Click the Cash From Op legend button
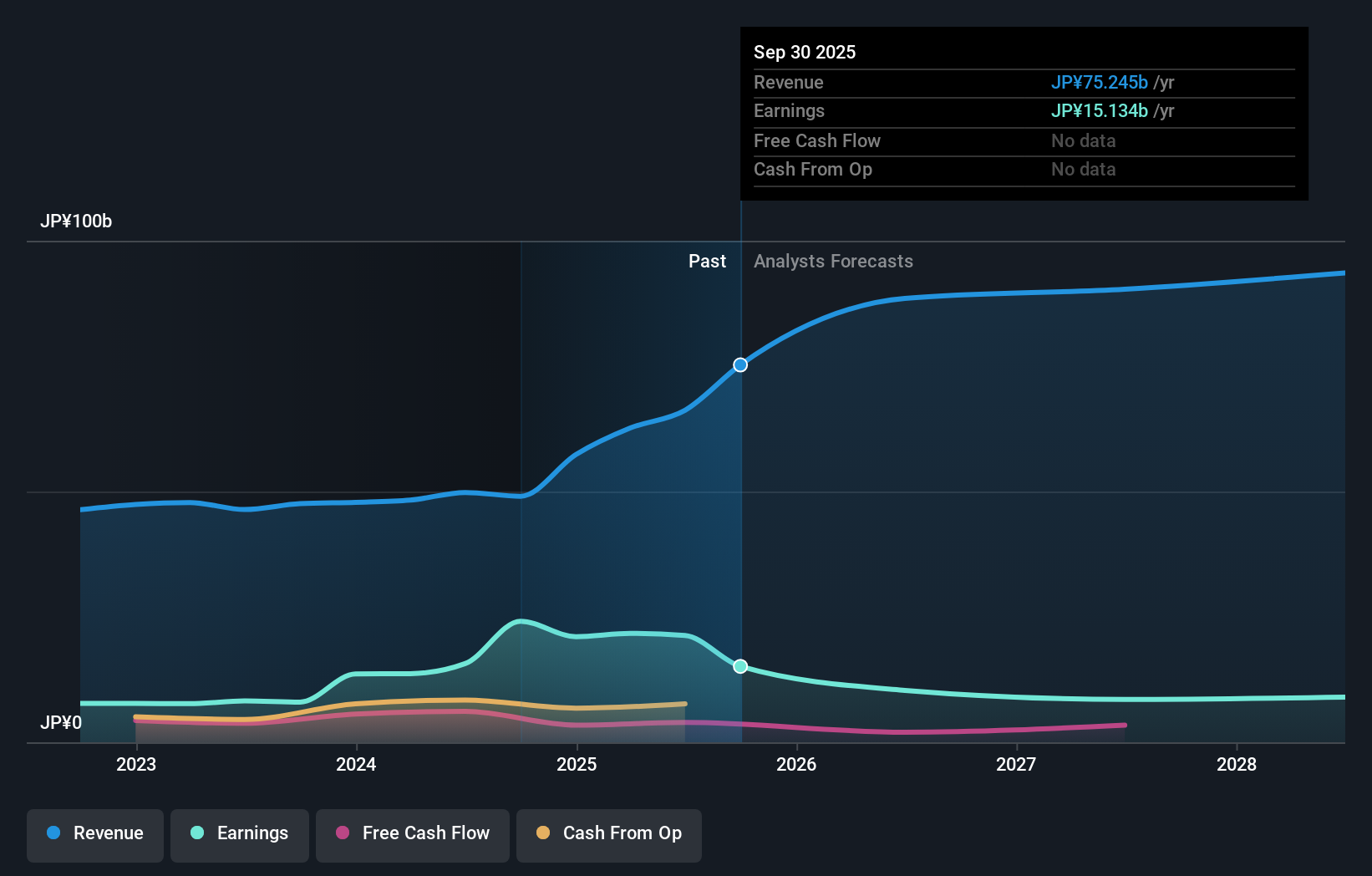The image size is (1372, 876). tap(608, 833)
